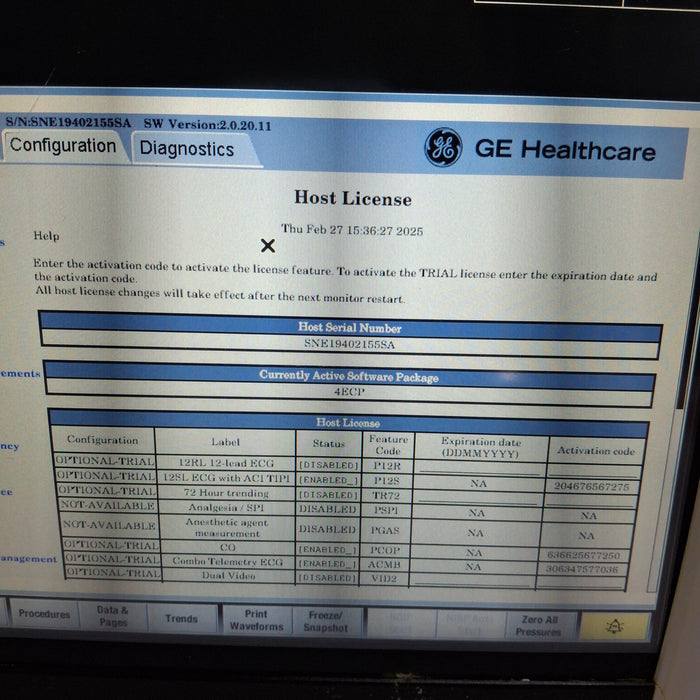Click the Activation code column header

596,450
